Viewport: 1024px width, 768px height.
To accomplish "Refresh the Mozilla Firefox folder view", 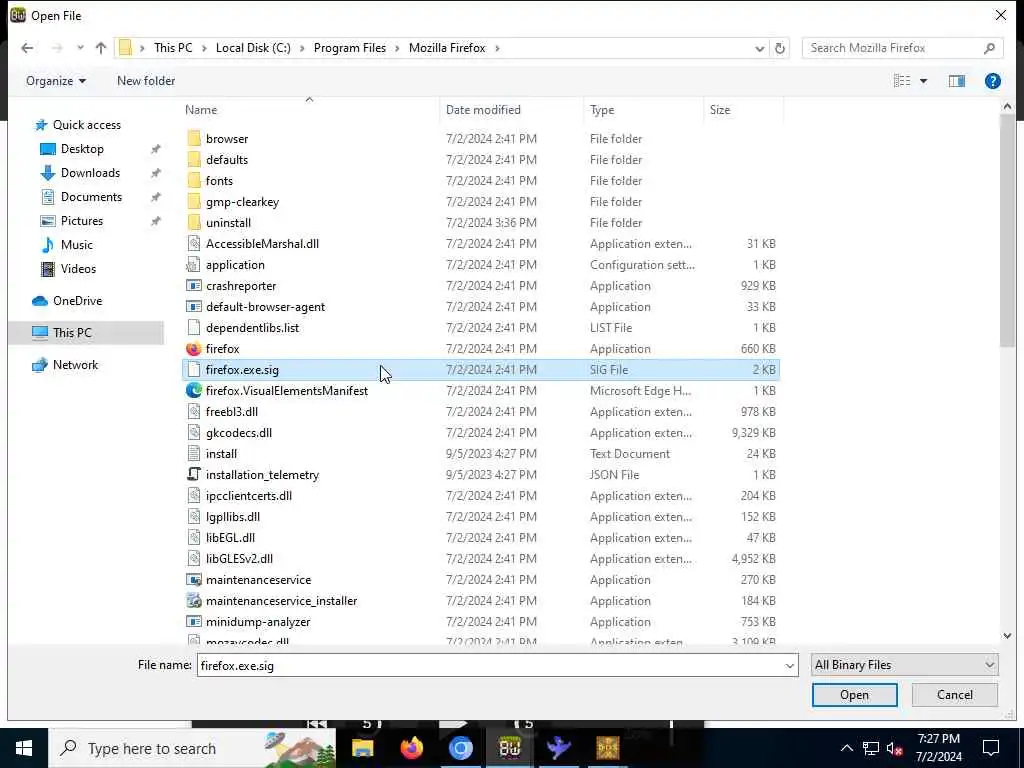I will coord(780,48).
